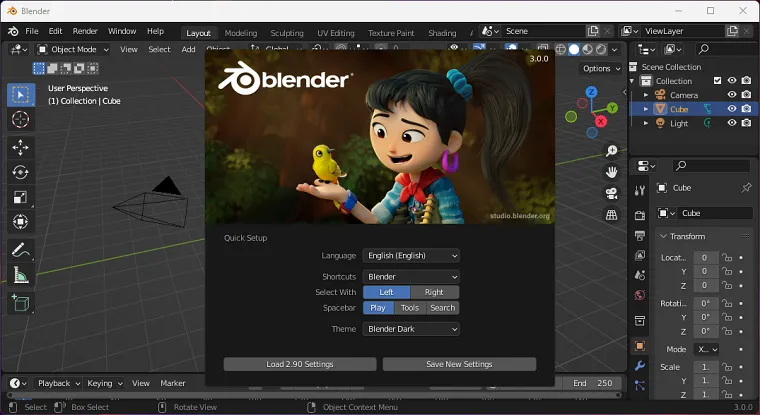This screenshot has width=760, height=415.
Task: Open the Scene properties tab
Action: [x=640, y=275]
